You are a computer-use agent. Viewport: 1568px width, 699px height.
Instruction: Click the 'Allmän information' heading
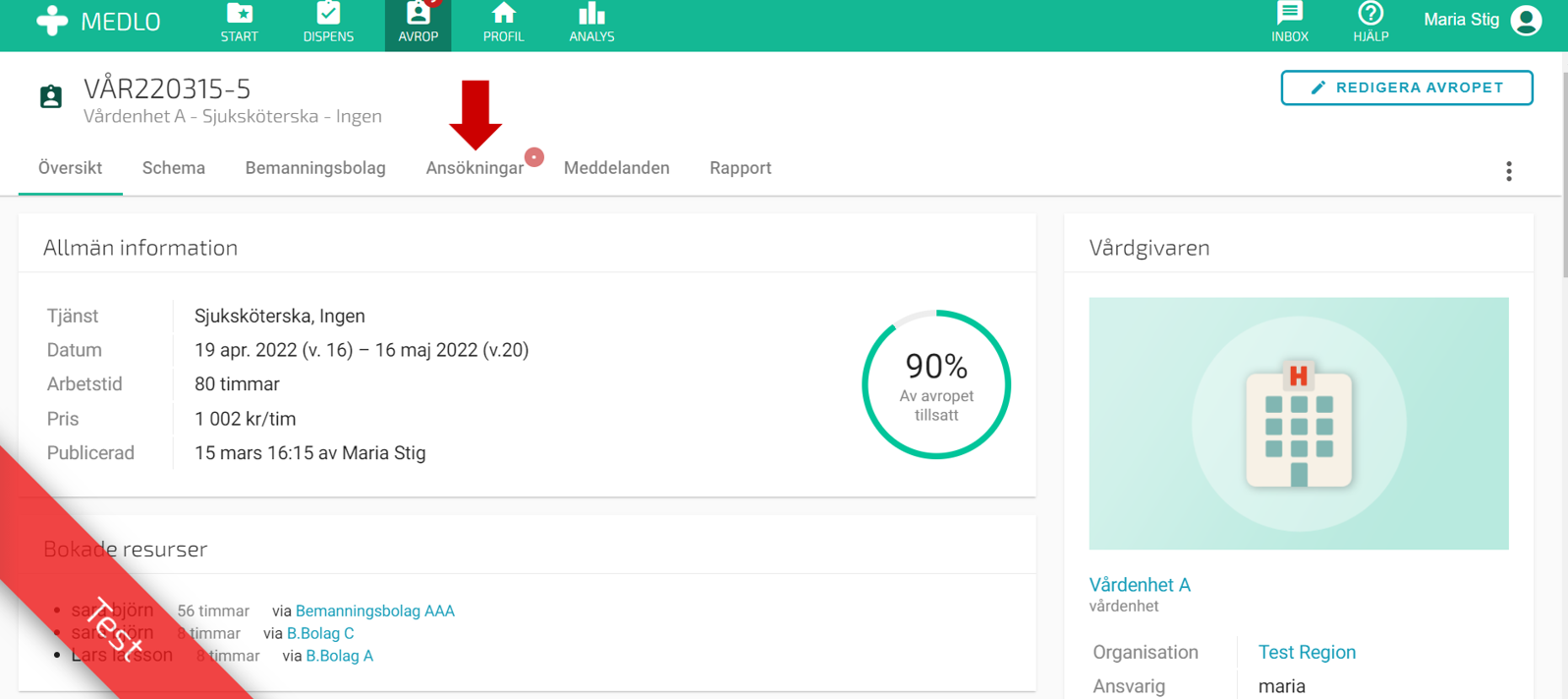(140, 248)
